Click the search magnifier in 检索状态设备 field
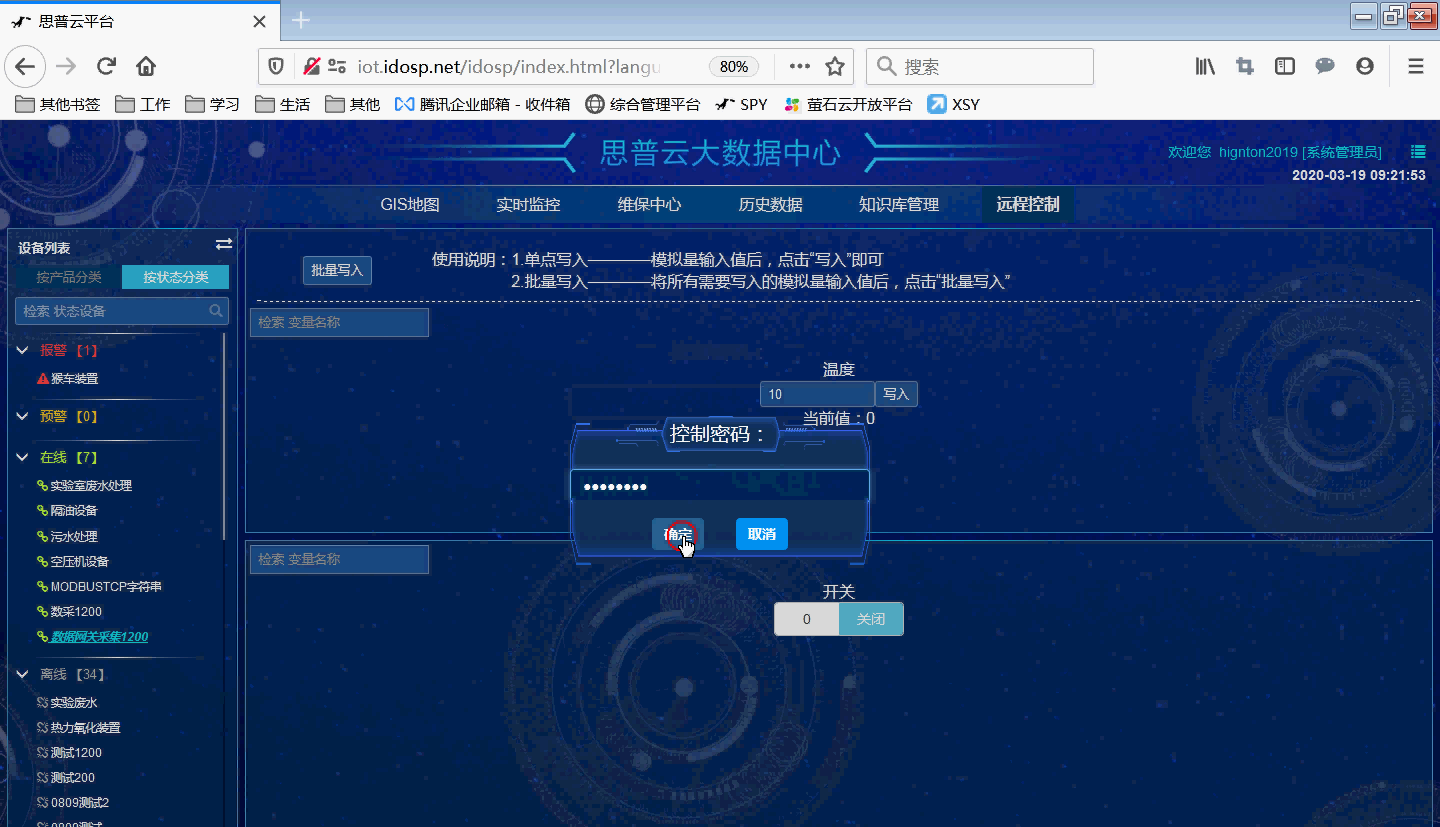Viewport: 1440px width, 827px height. click(x=215, y=311)
